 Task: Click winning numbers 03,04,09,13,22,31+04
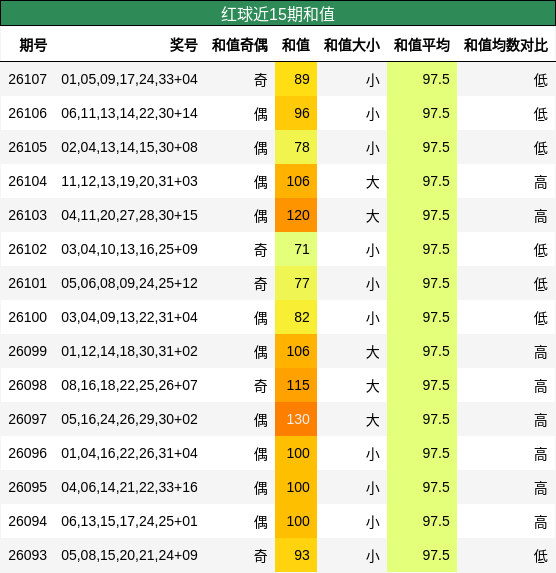129,317
